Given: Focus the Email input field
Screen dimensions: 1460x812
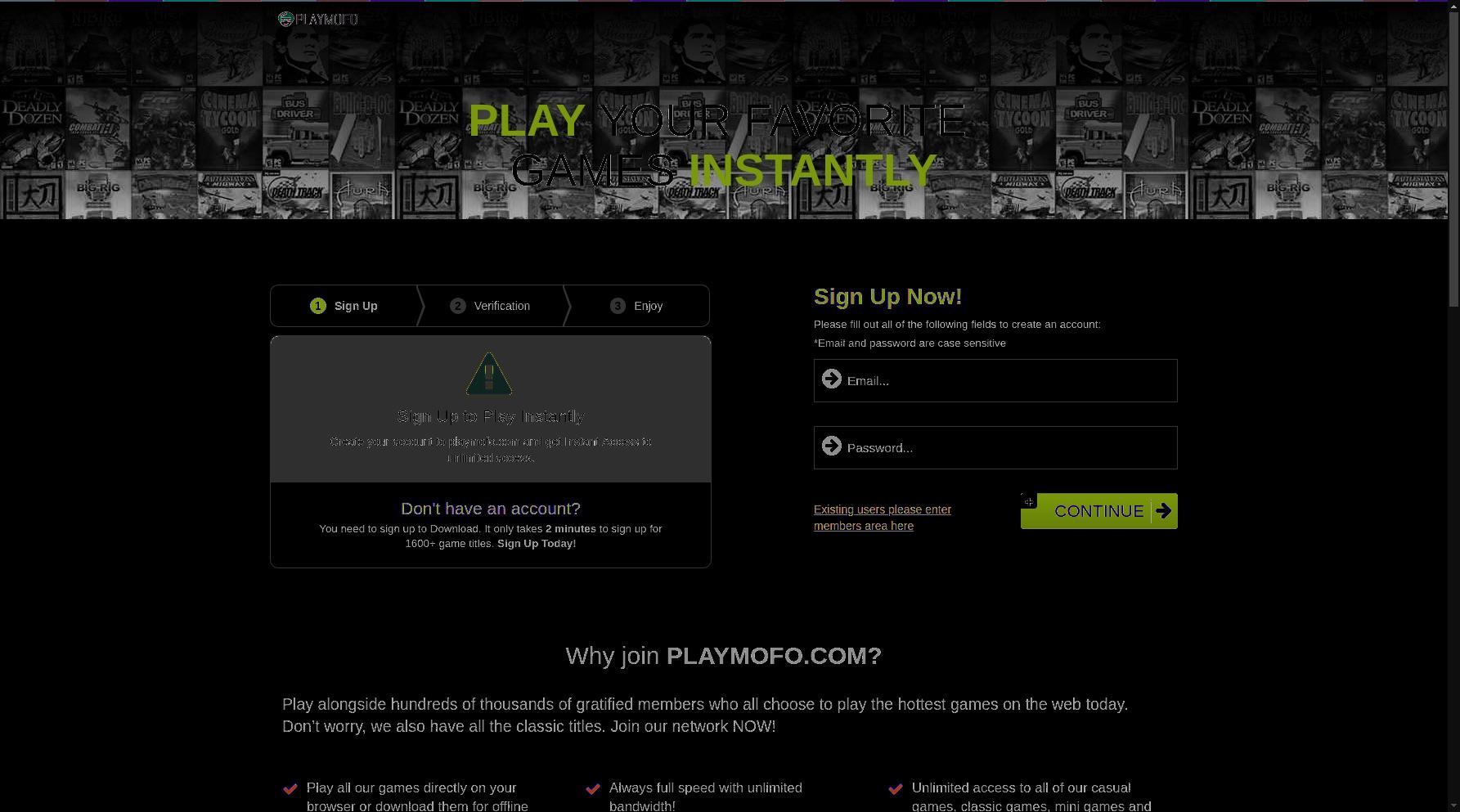Looking at the screenshot, I should [995, 380].
